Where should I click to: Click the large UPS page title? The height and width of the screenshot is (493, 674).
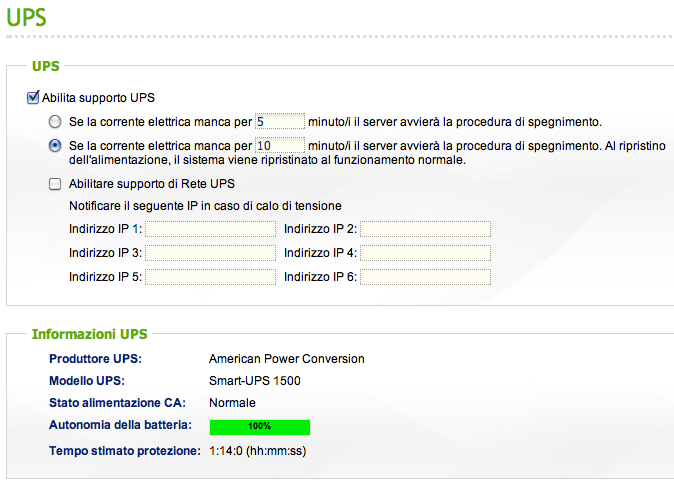[x=26, y=18]
